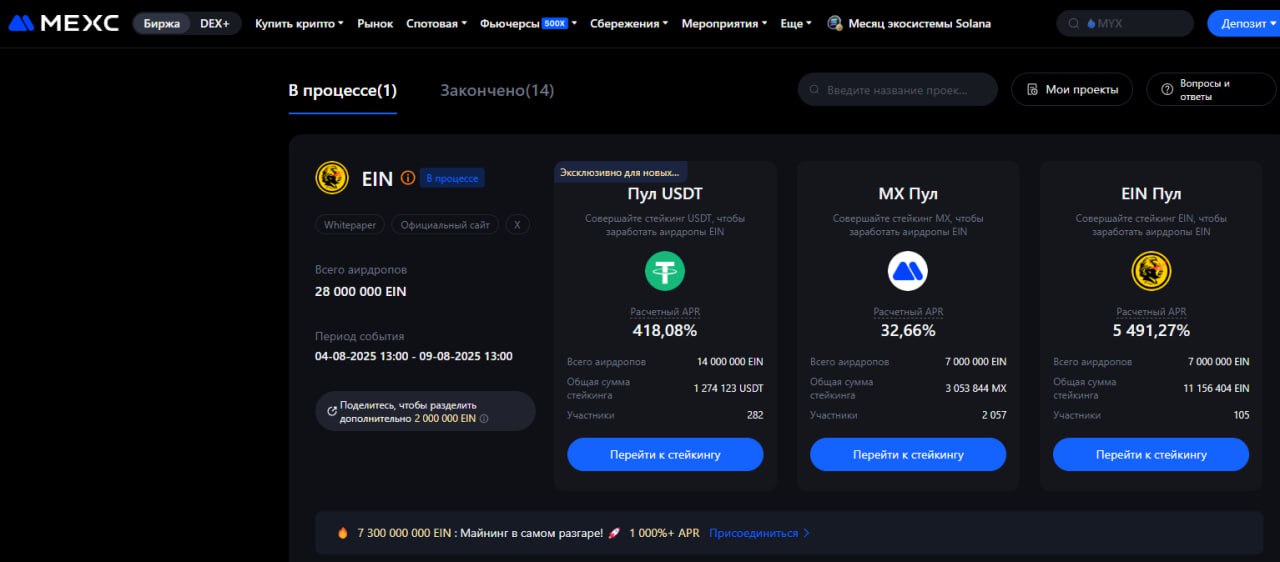Open the EIN Whitepaper link
The width and height of the screenshot is (1280, 562).
pos(350,225)
